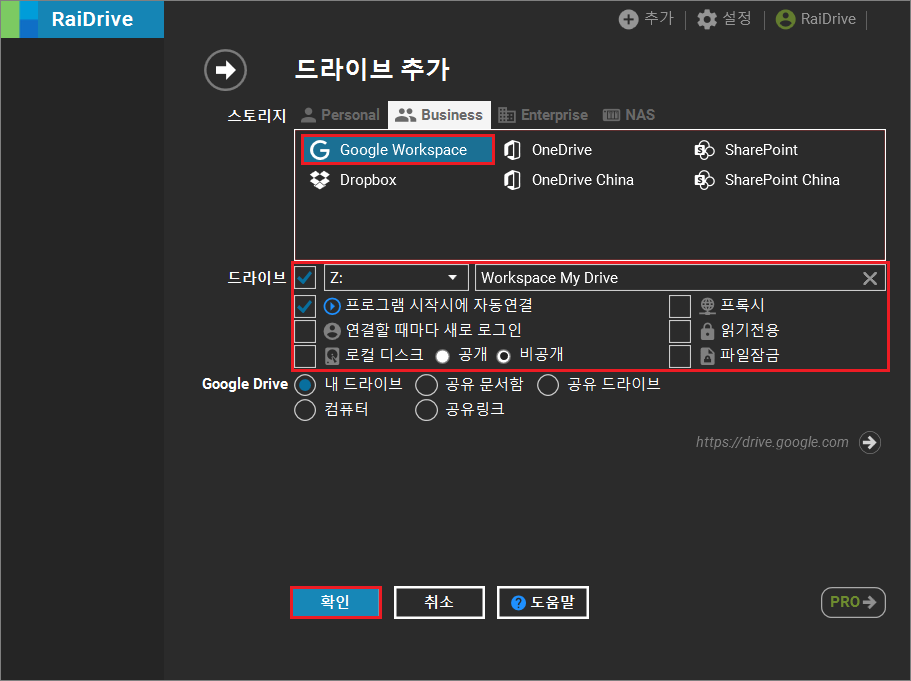The height and width of the screenshot is (681, 911).
Task: Click the re-login user icon
Action: click(x=332, y=331)
